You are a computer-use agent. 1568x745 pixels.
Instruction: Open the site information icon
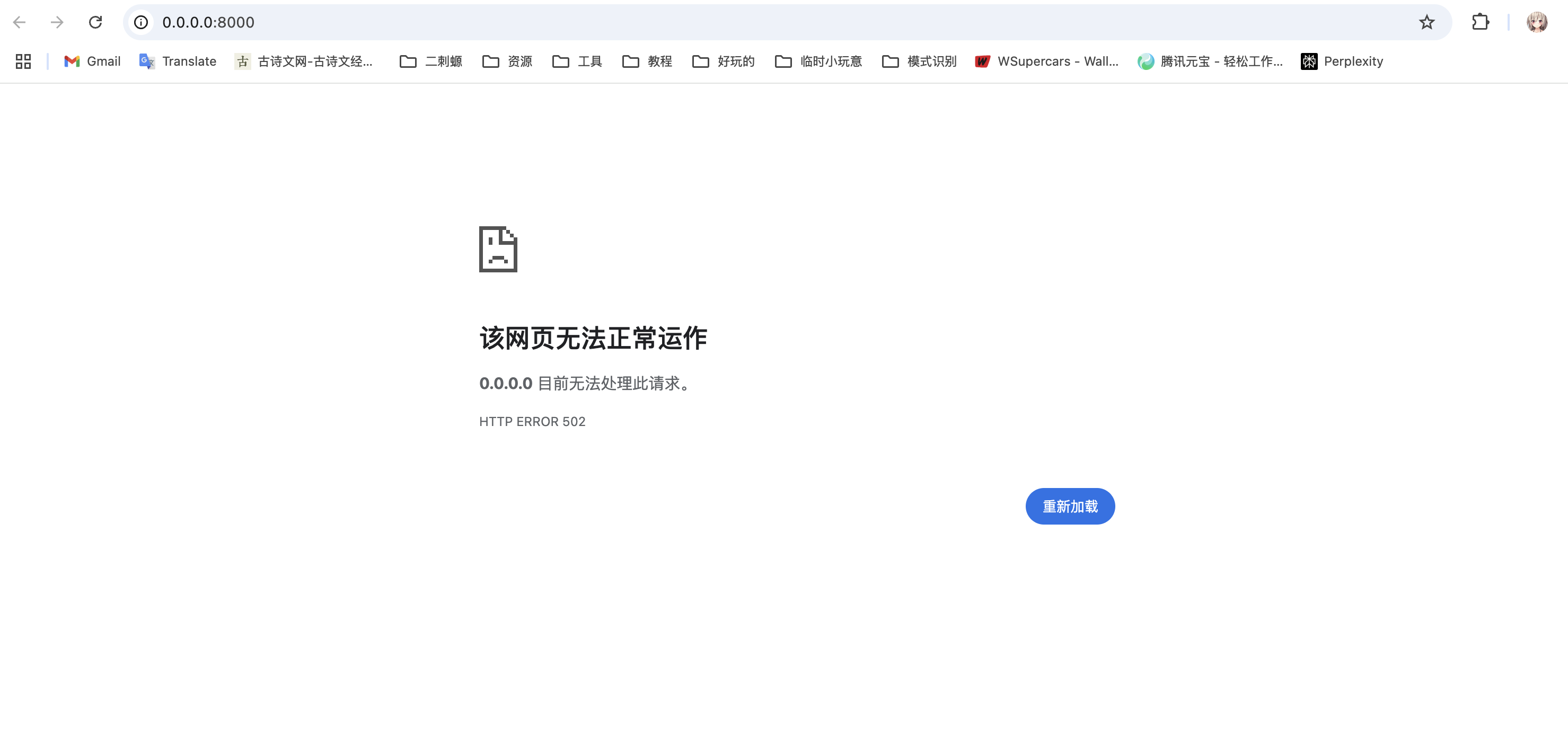(141, 23)
